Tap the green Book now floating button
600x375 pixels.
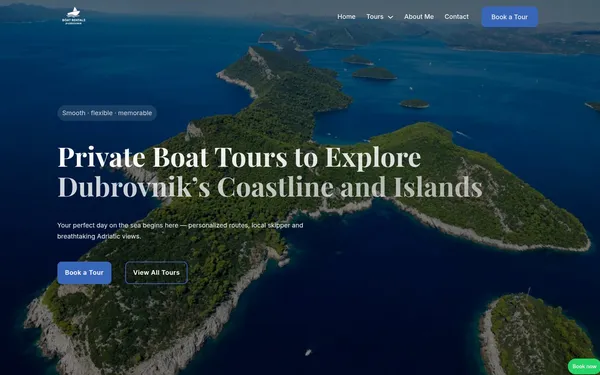(584, 367)
